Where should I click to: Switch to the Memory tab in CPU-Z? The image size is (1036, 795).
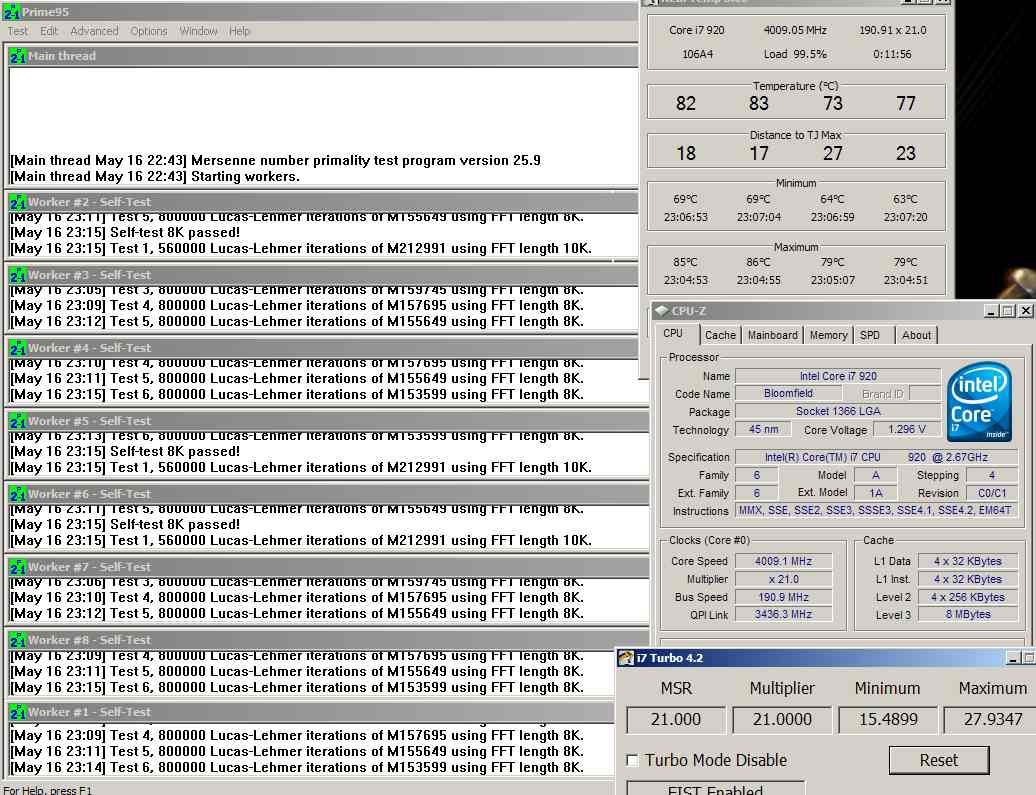[x=828, y=335]
